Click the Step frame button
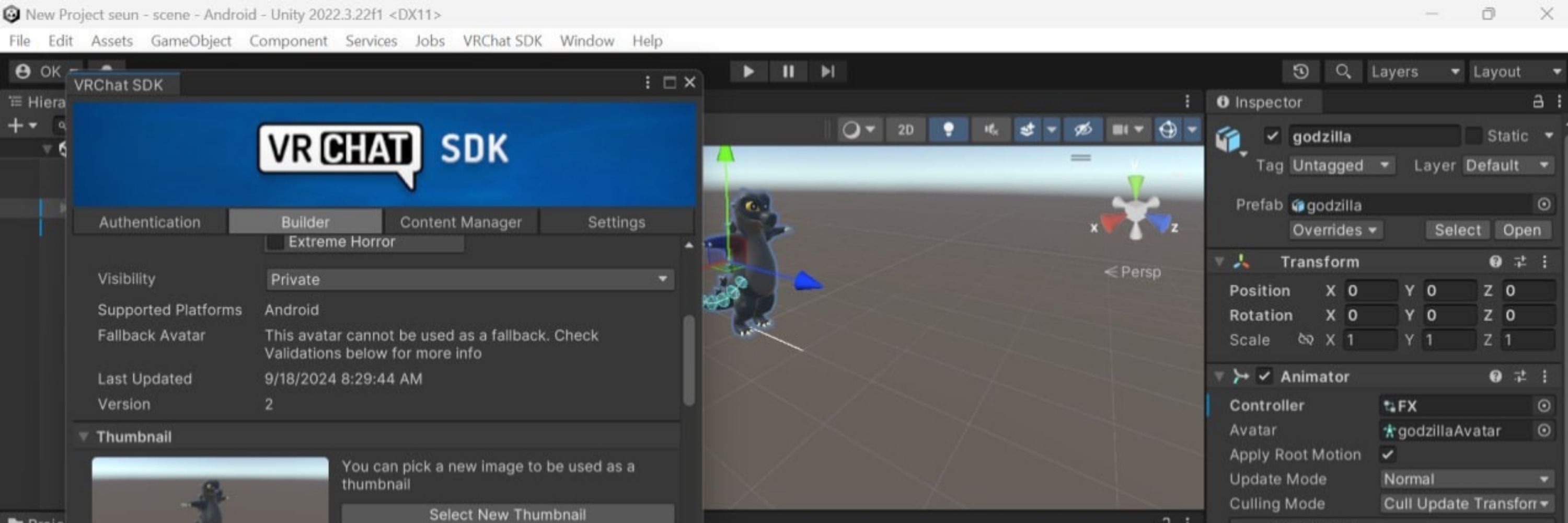The width and height of the screenshot is (1568, 523). [827, 72]
